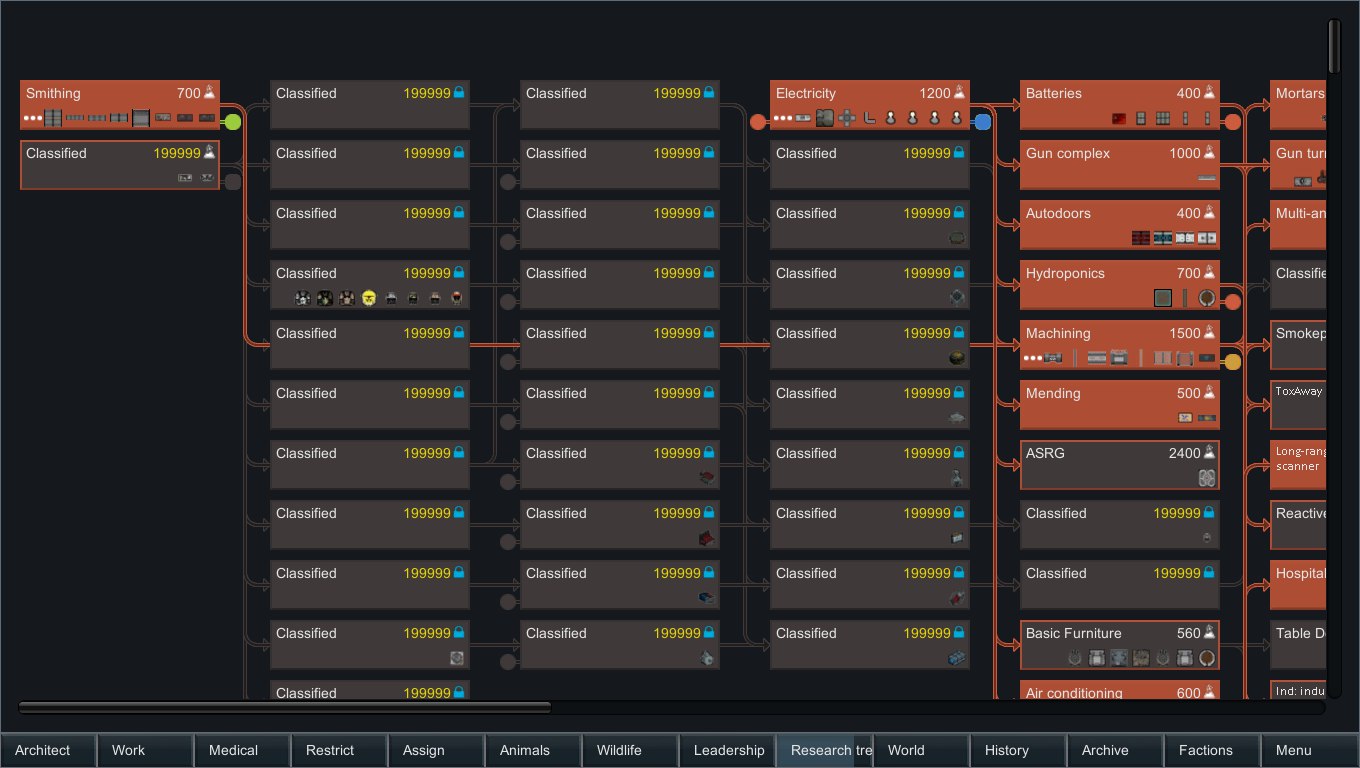Screen dimensions: 1360x768
Task: Click the green circle next to Smithing
Action: (x=233, y=122)
